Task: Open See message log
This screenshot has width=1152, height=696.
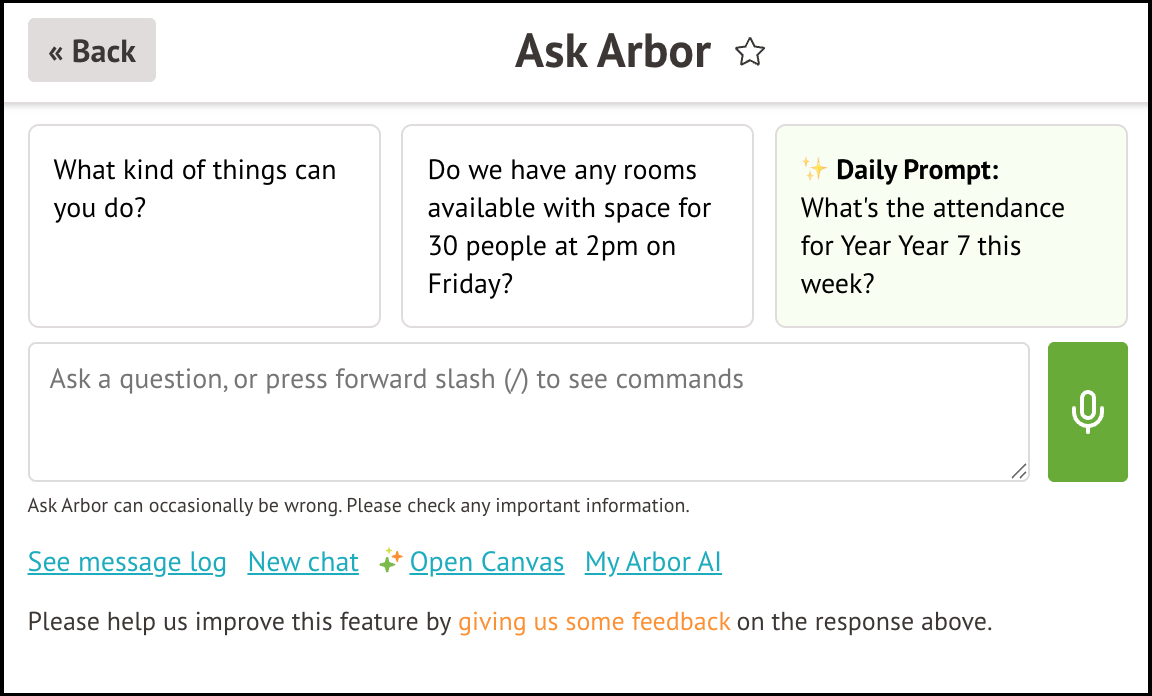Action: [127, 562]
